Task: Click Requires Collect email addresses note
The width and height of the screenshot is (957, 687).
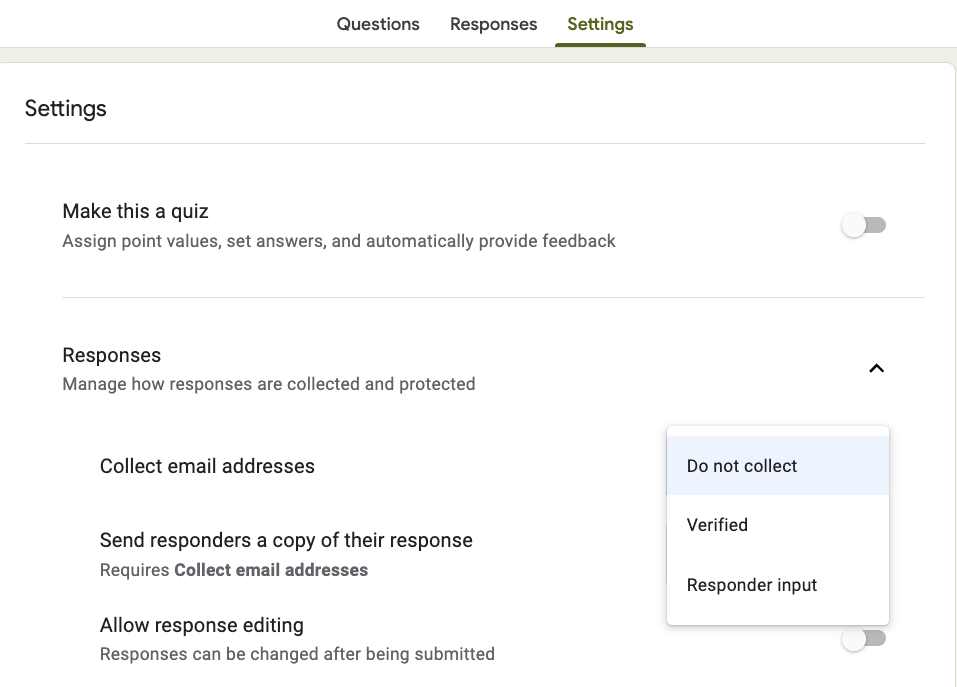Action: 234,570
